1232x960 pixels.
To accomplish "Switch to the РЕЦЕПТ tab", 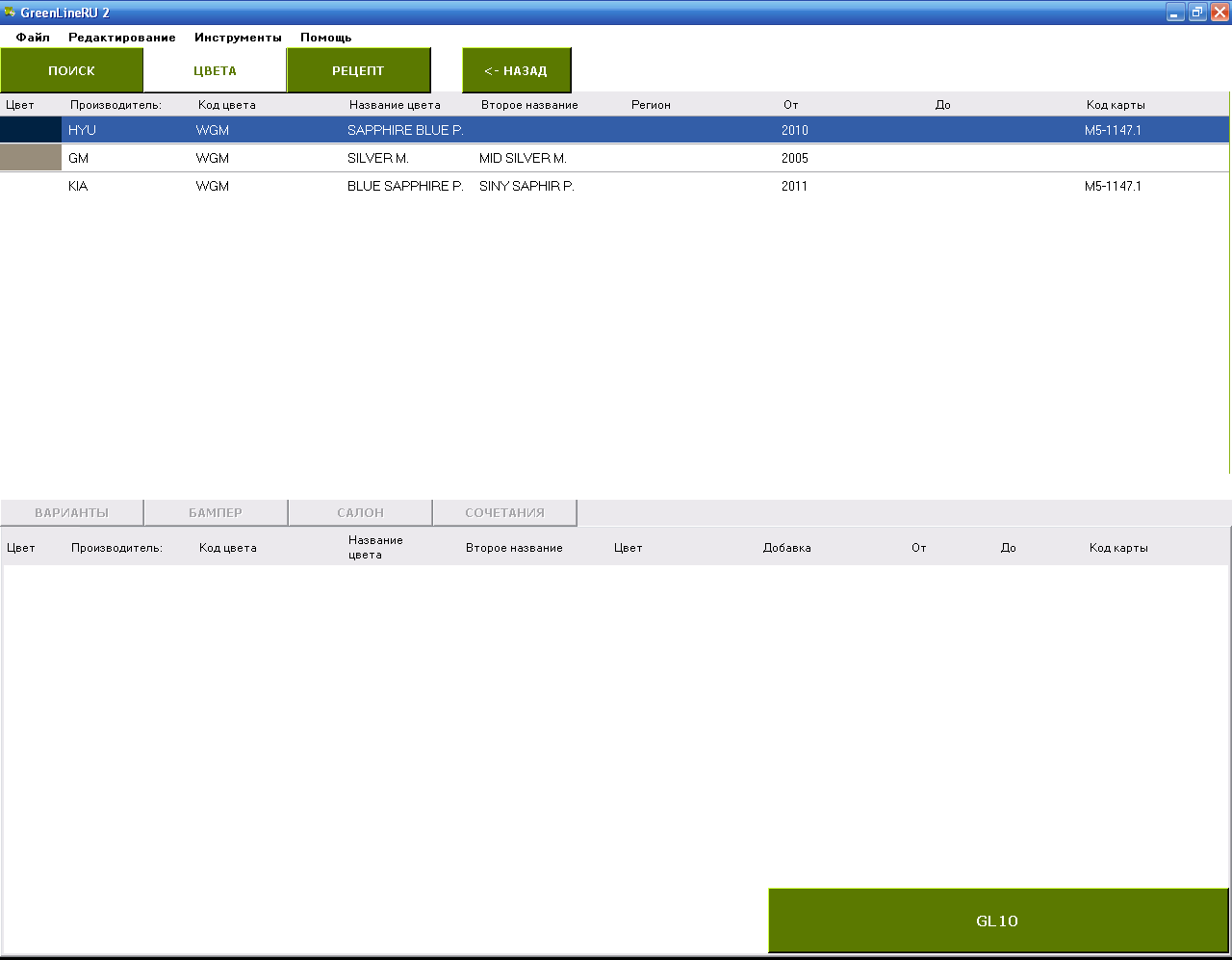I will 358,70.
